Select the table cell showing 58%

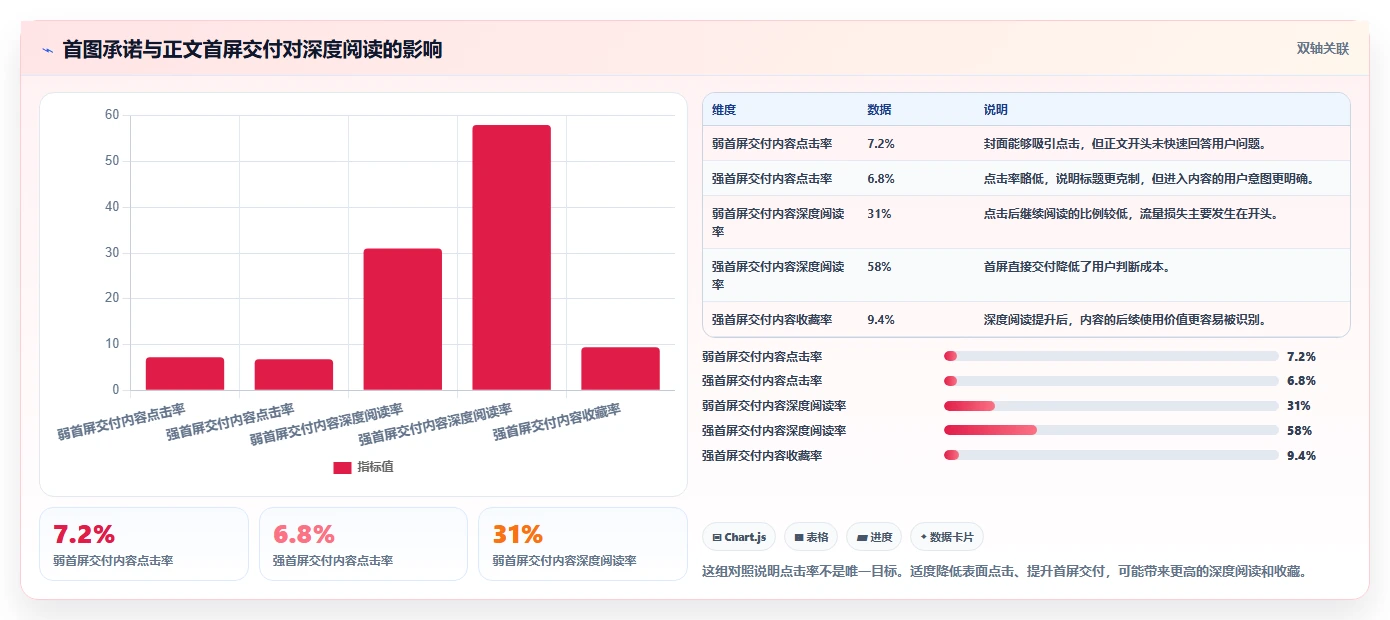pos(879,267)
